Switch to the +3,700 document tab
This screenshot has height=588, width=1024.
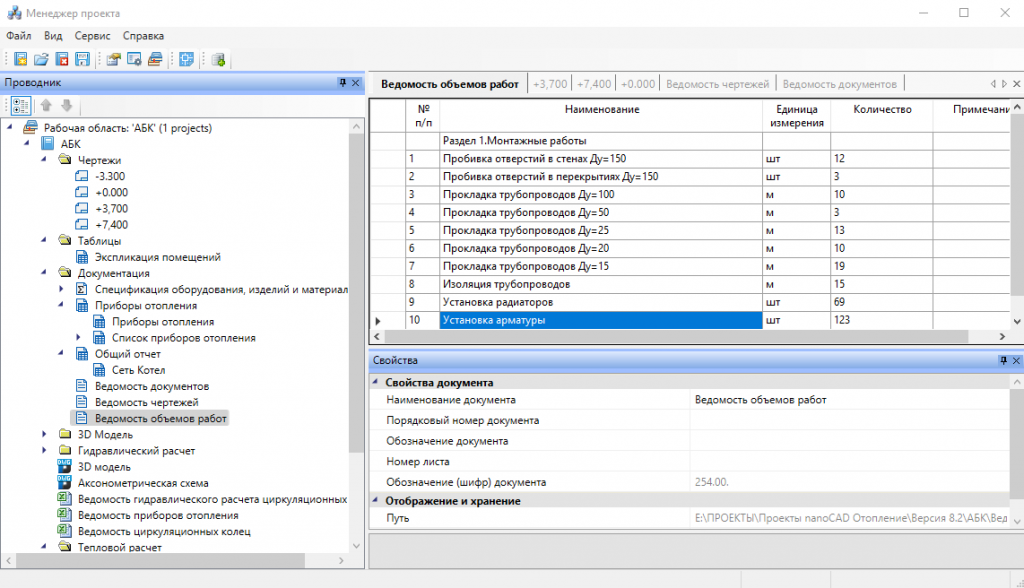tap(550, 84)
